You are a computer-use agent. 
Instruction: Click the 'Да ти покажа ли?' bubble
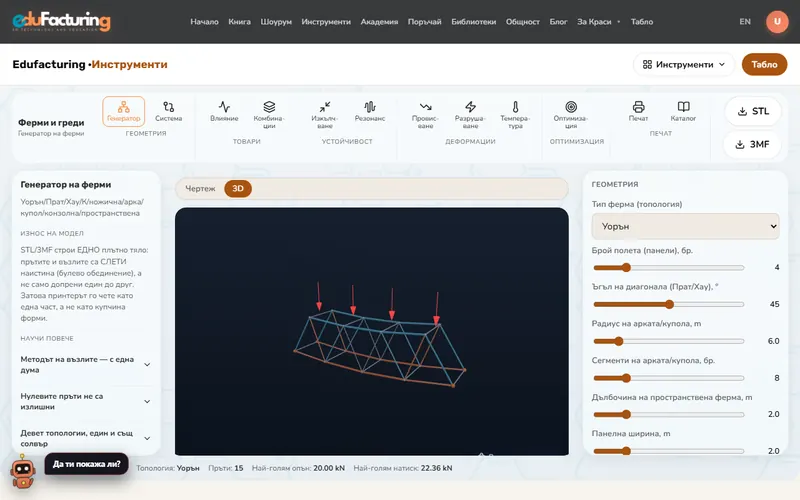click(x=87, y=464)
